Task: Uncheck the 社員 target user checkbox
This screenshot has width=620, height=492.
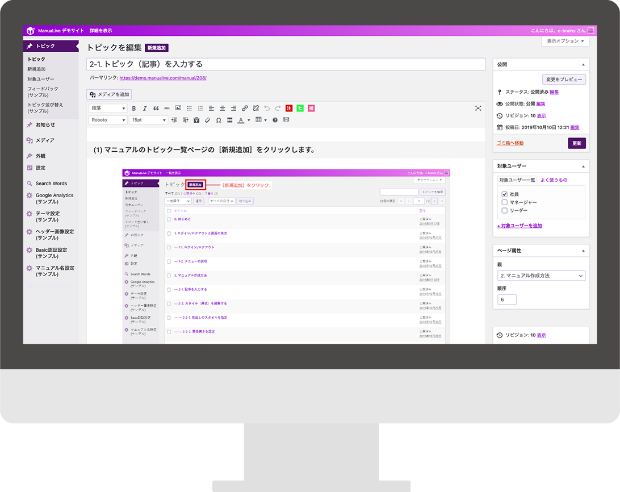Action: [506, 193]
